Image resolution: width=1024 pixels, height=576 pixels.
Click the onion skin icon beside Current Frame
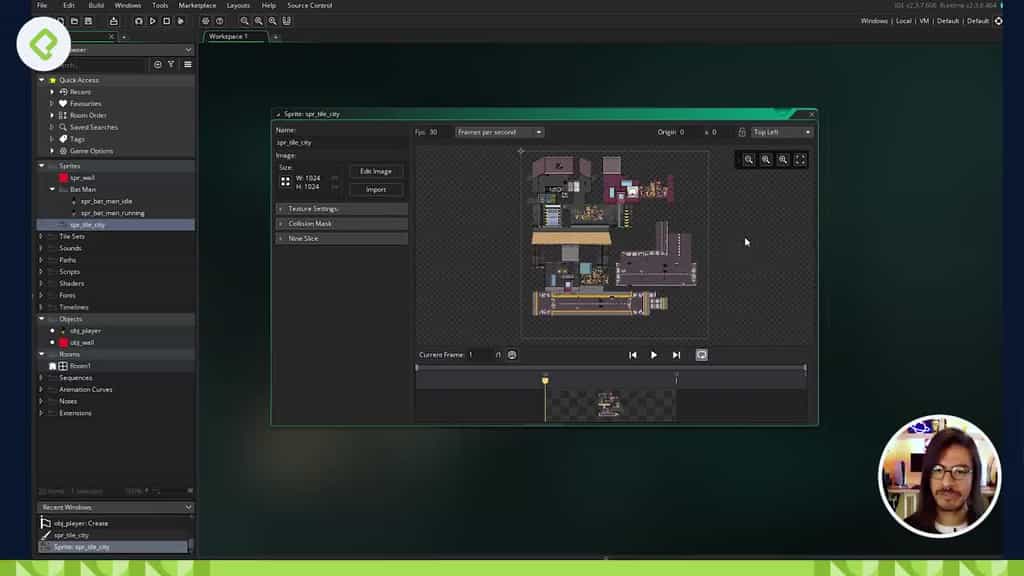pyautogui.click(x=512, y=354)
